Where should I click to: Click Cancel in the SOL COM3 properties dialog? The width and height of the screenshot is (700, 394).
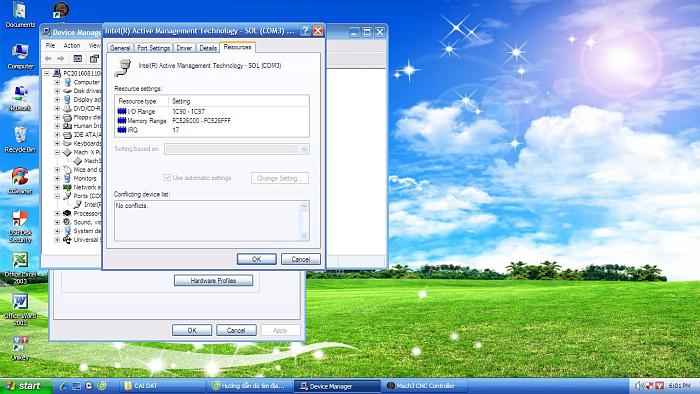pos(300,259)
